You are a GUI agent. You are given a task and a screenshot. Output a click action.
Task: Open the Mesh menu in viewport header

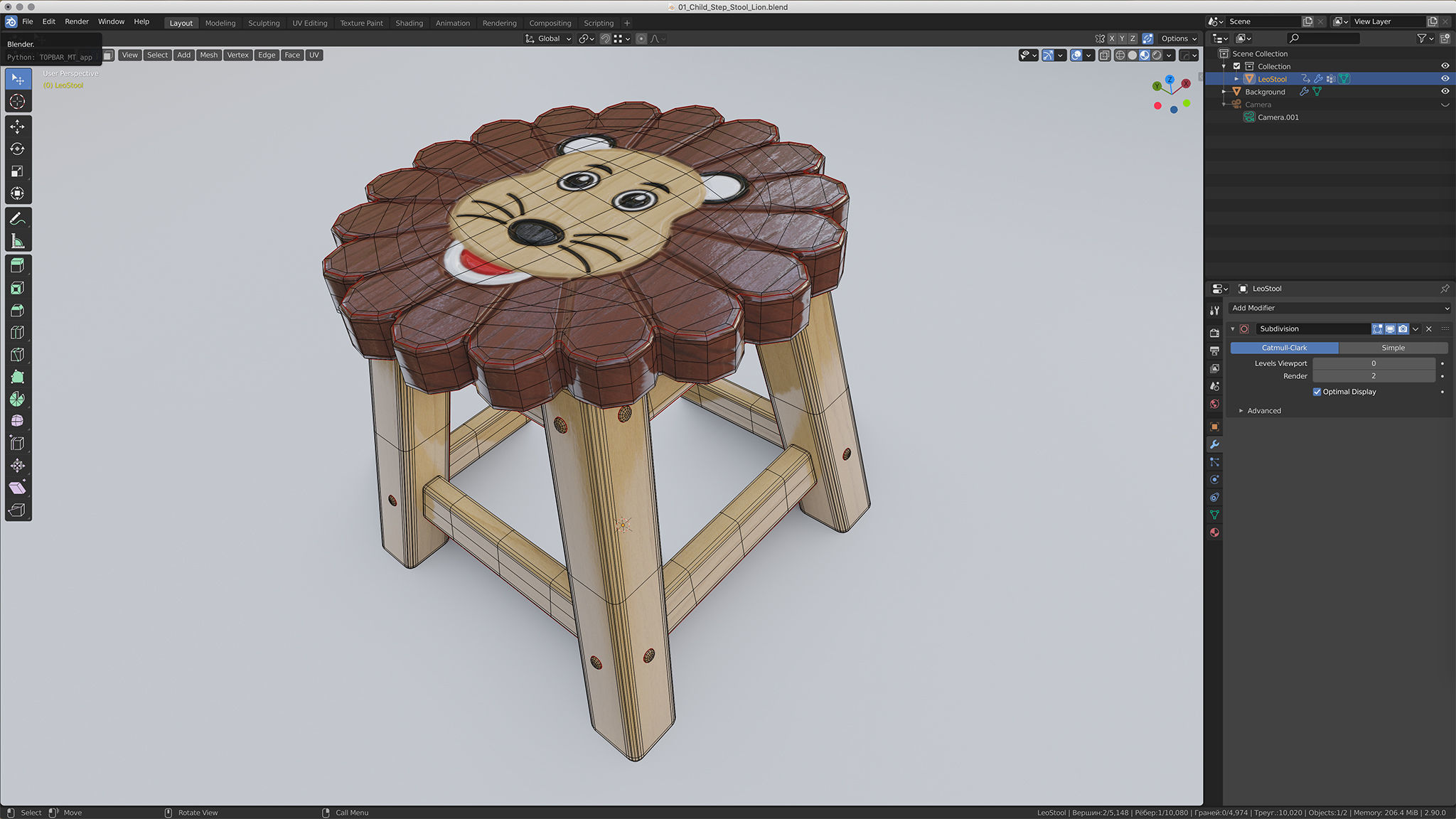[208, 55]
